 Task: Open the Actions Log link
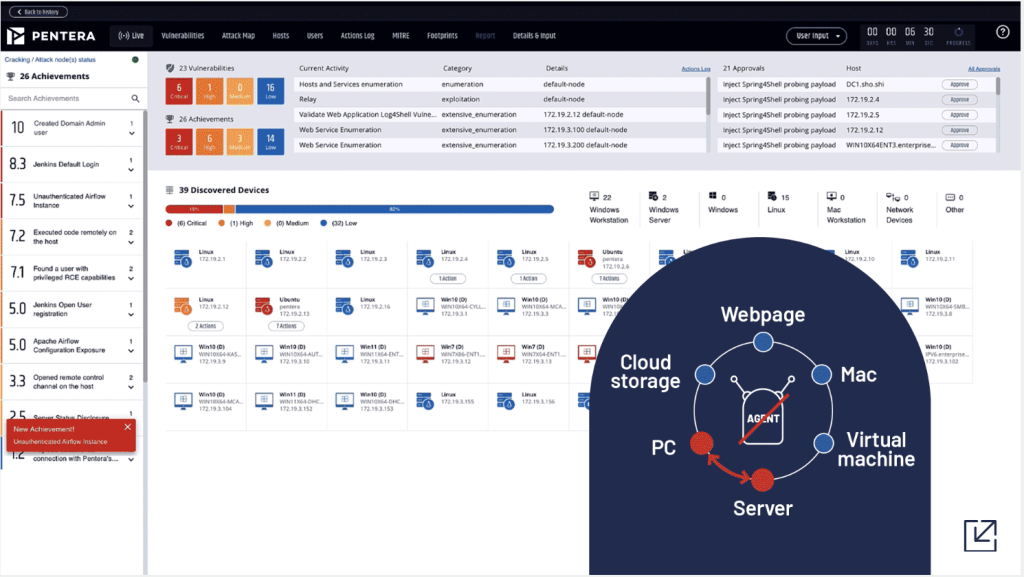(x=696, y=69)
